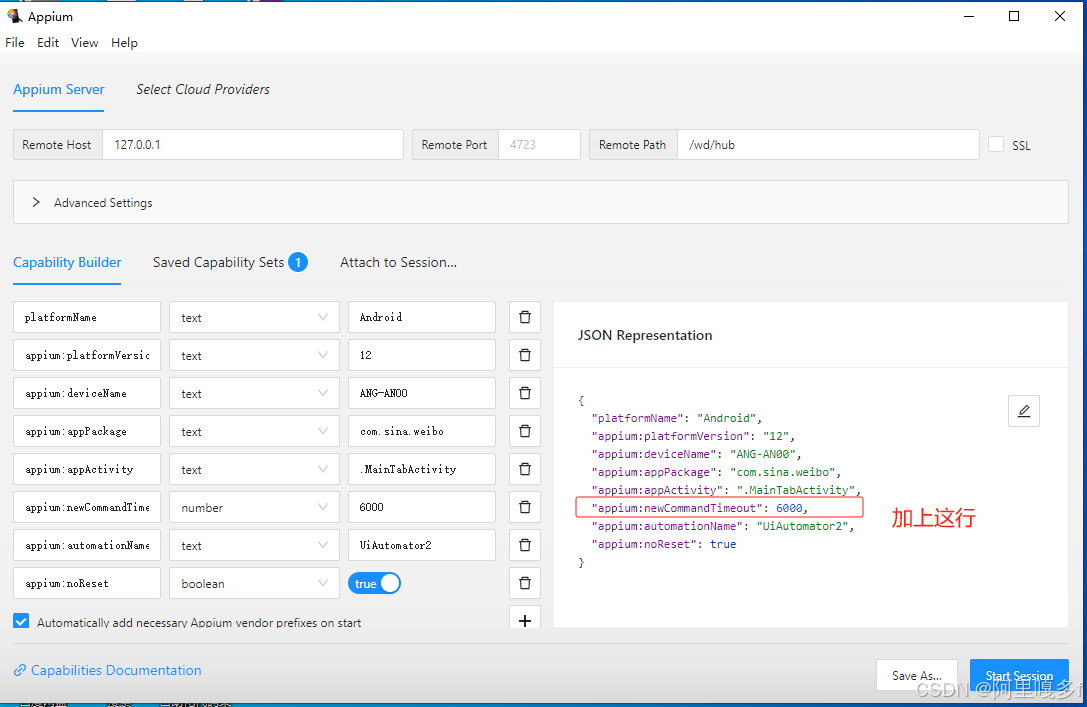Switch to Appium Server tab
The image size is (1087, 707).
pyautogui.click(x=59, y=89)
